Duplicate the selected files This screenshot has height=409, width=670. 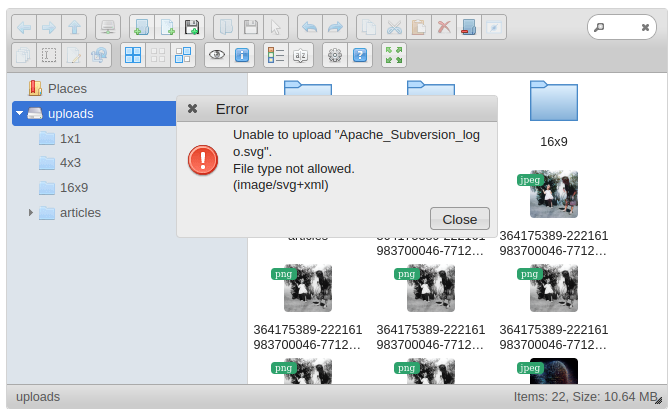(x=24, y=55)
